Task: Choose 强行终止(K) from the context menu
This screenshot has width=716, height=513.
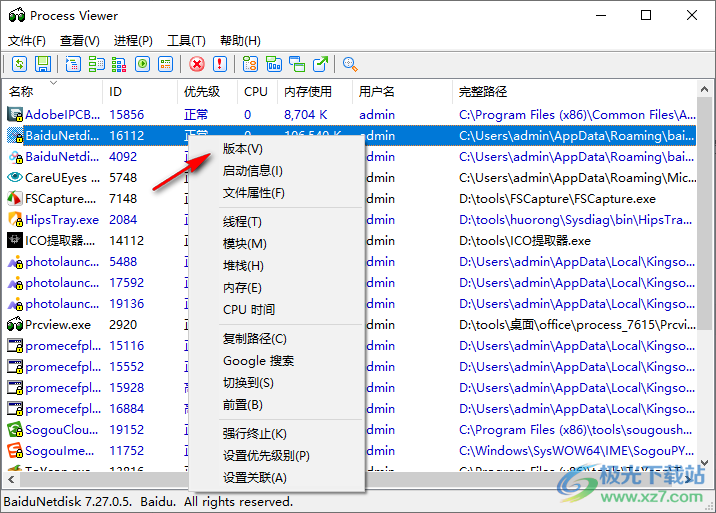Action: tap(277, 434)
